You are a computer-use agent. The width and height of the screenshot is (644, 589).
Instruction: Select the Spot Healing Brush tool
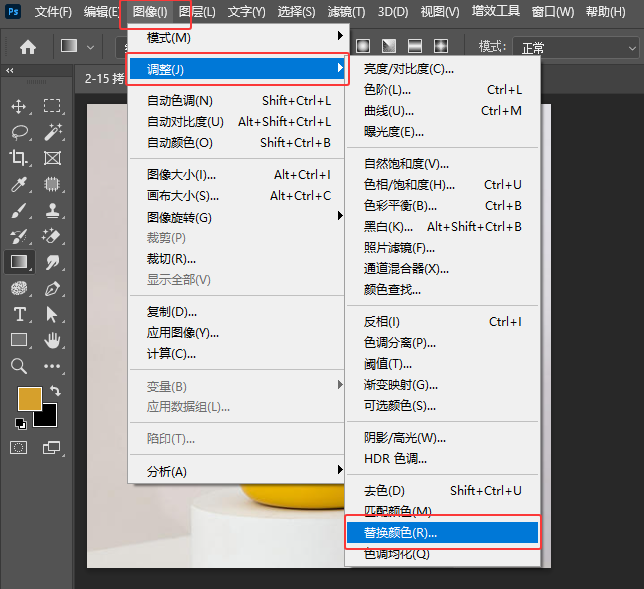[52, 184]
